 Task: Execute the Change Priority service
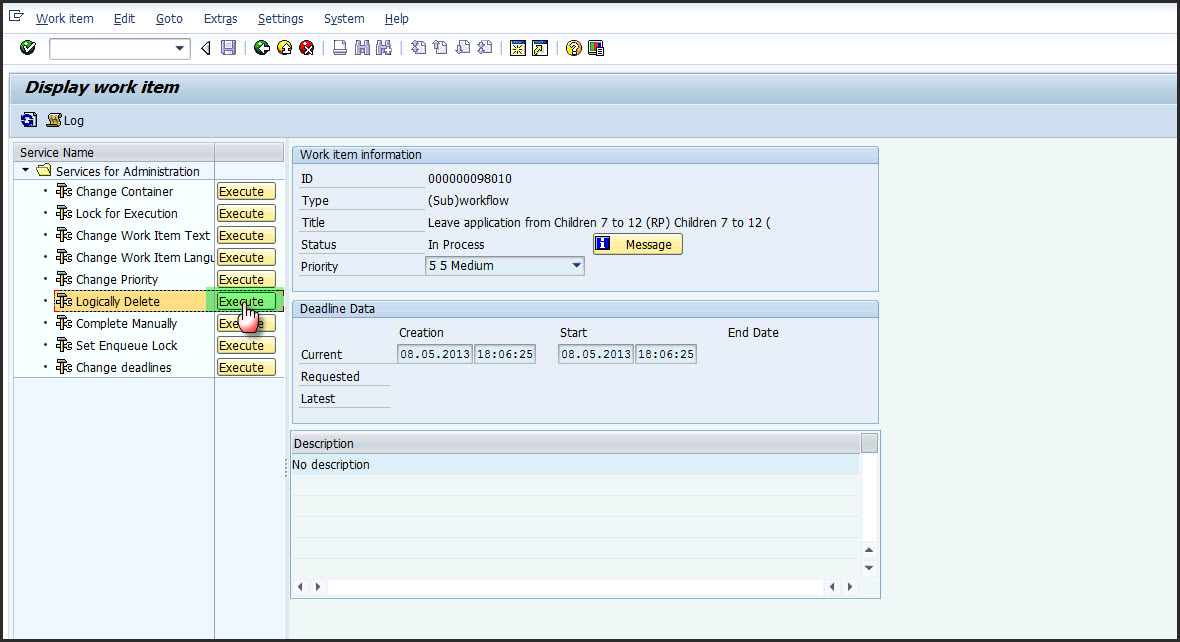(246, 279)
